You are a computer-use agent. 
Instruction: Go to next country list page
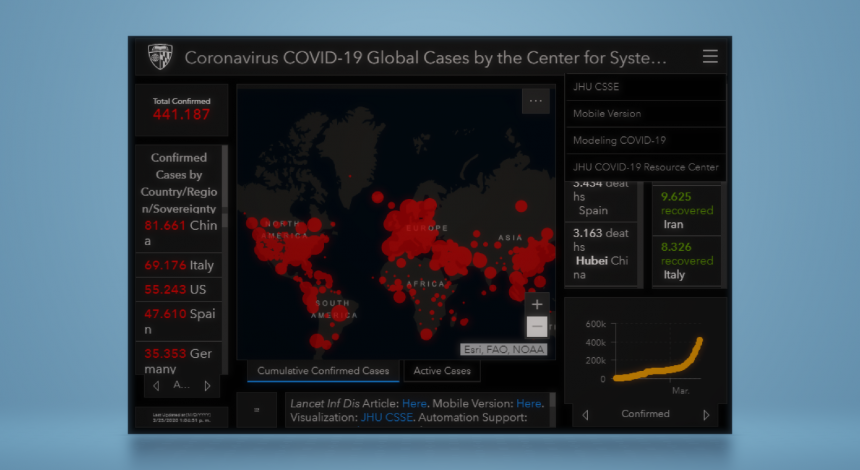(x=207, y=386)
